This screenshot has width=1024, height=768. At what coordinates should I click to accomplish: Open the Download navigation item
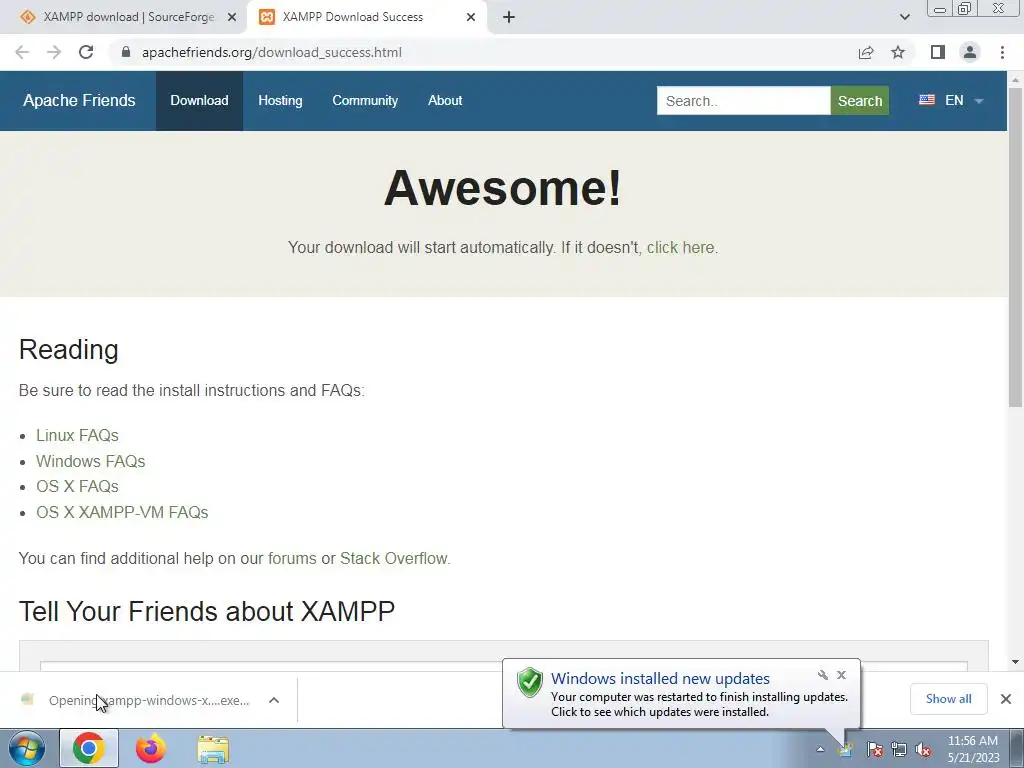point(199,101)
